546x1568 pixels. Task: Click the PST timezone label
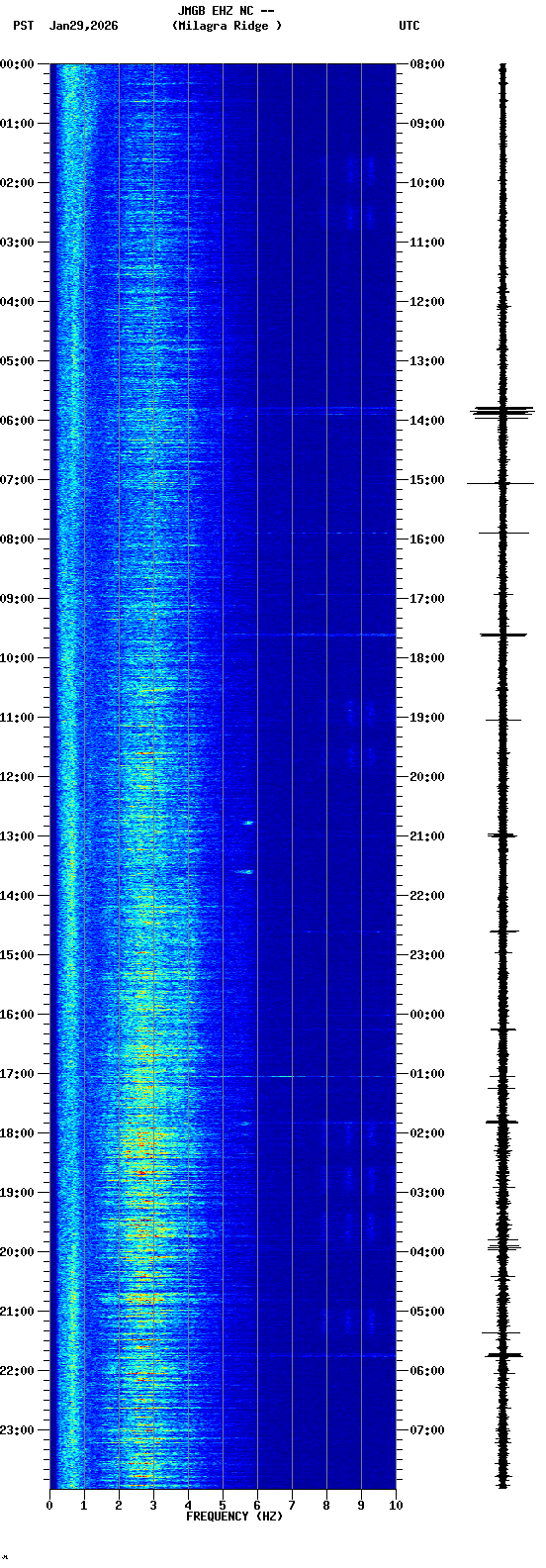point(23,26)
